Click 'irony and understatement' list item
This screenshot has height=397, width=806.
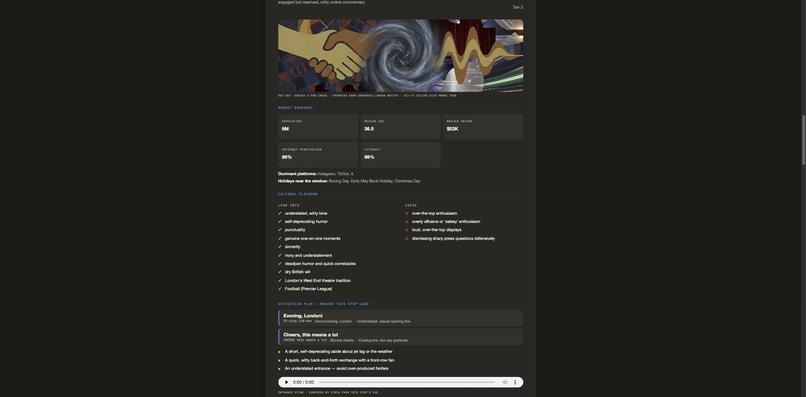click(x=308, y=256)
